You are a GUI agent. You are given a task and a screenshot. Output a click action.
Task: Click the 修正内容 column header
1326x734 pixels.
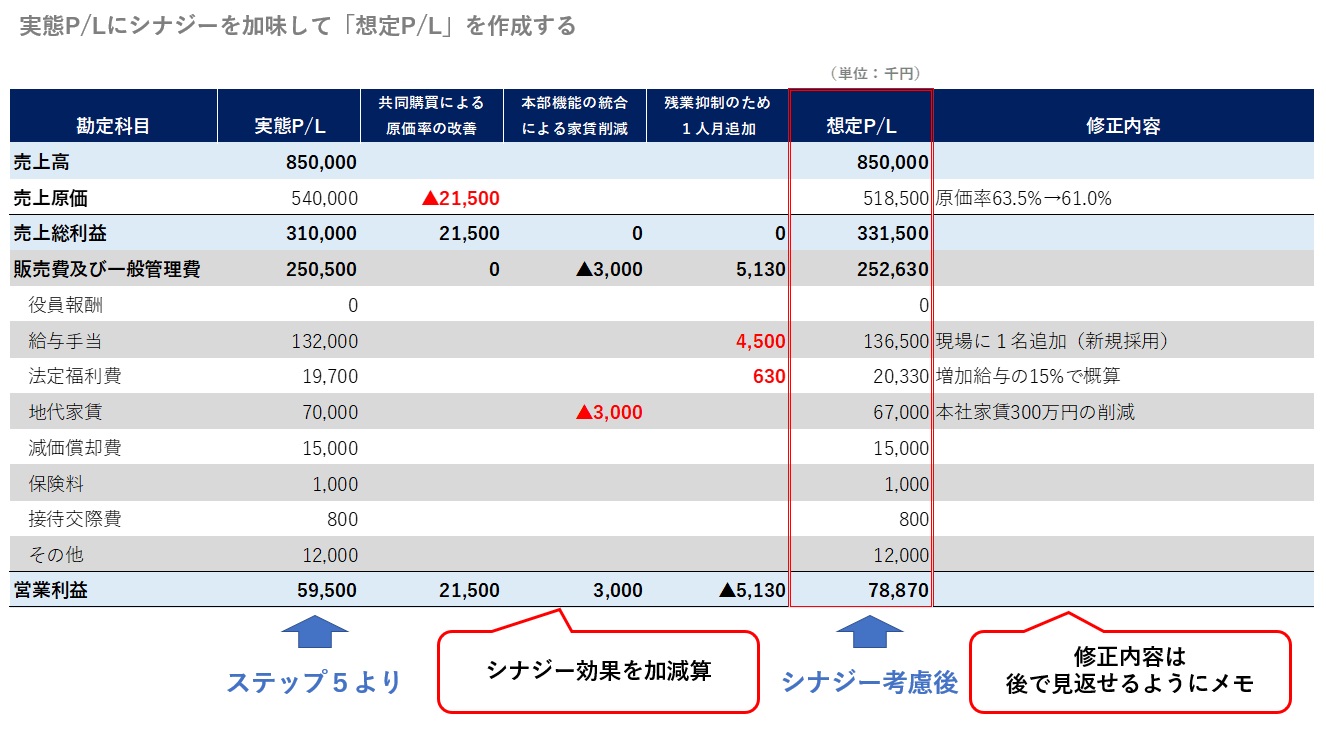coord(1122,126)
